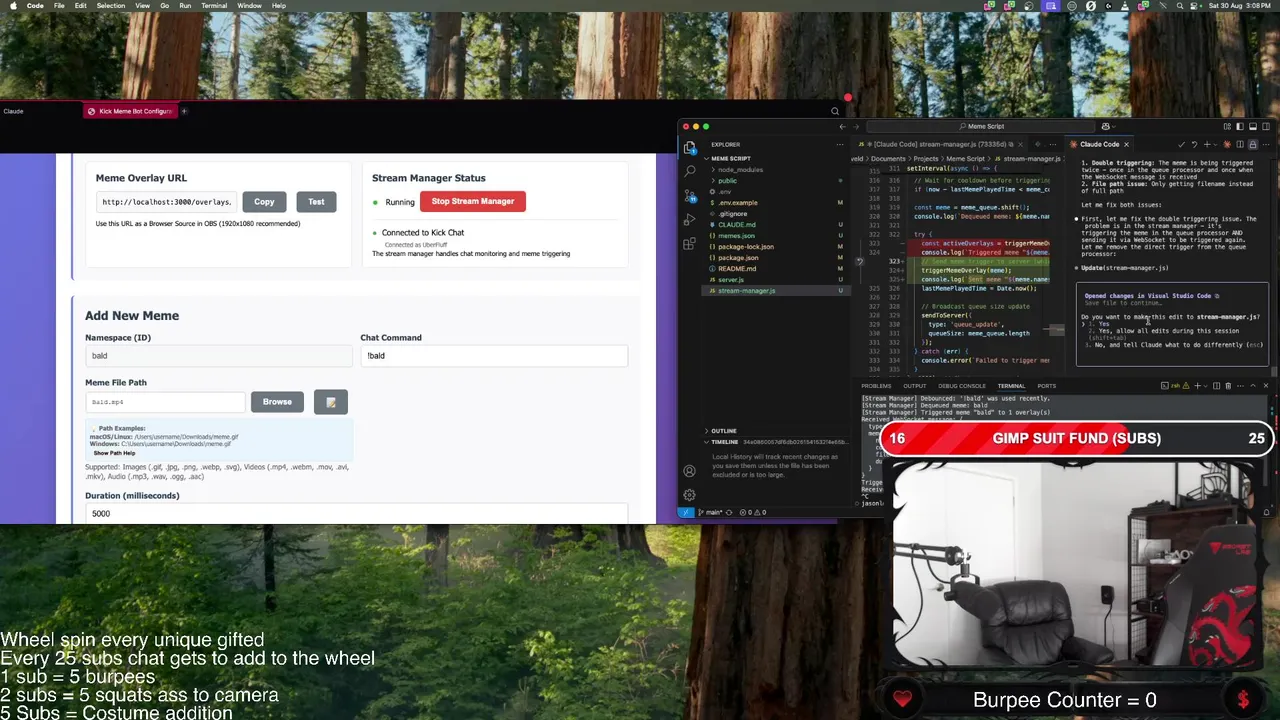Open the Source Control view in activity bar
Image resolution: width=1280 pixels, height=720 pixels.
[689, 195]
